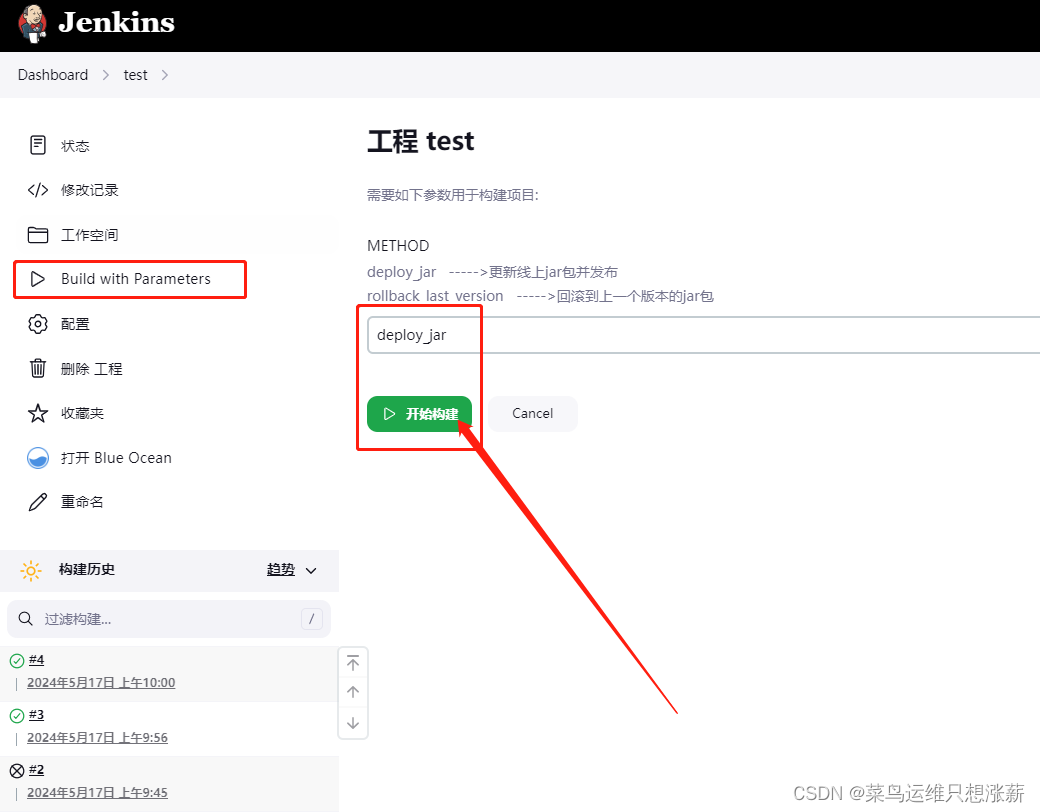Expand the chevron after test breadcrumb
The width and height of the screenshot is (1040, 812).
point(164,75)
